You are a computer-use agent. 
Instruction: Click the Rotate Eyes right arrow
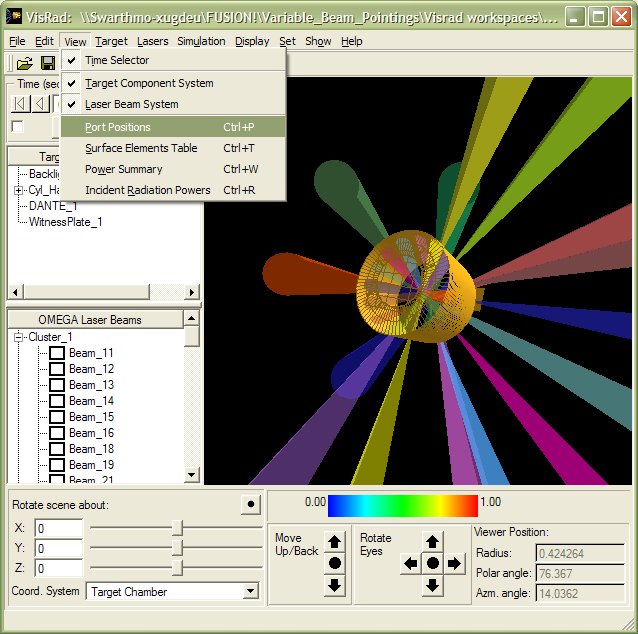pyautogui.click(x=455, y=564)
